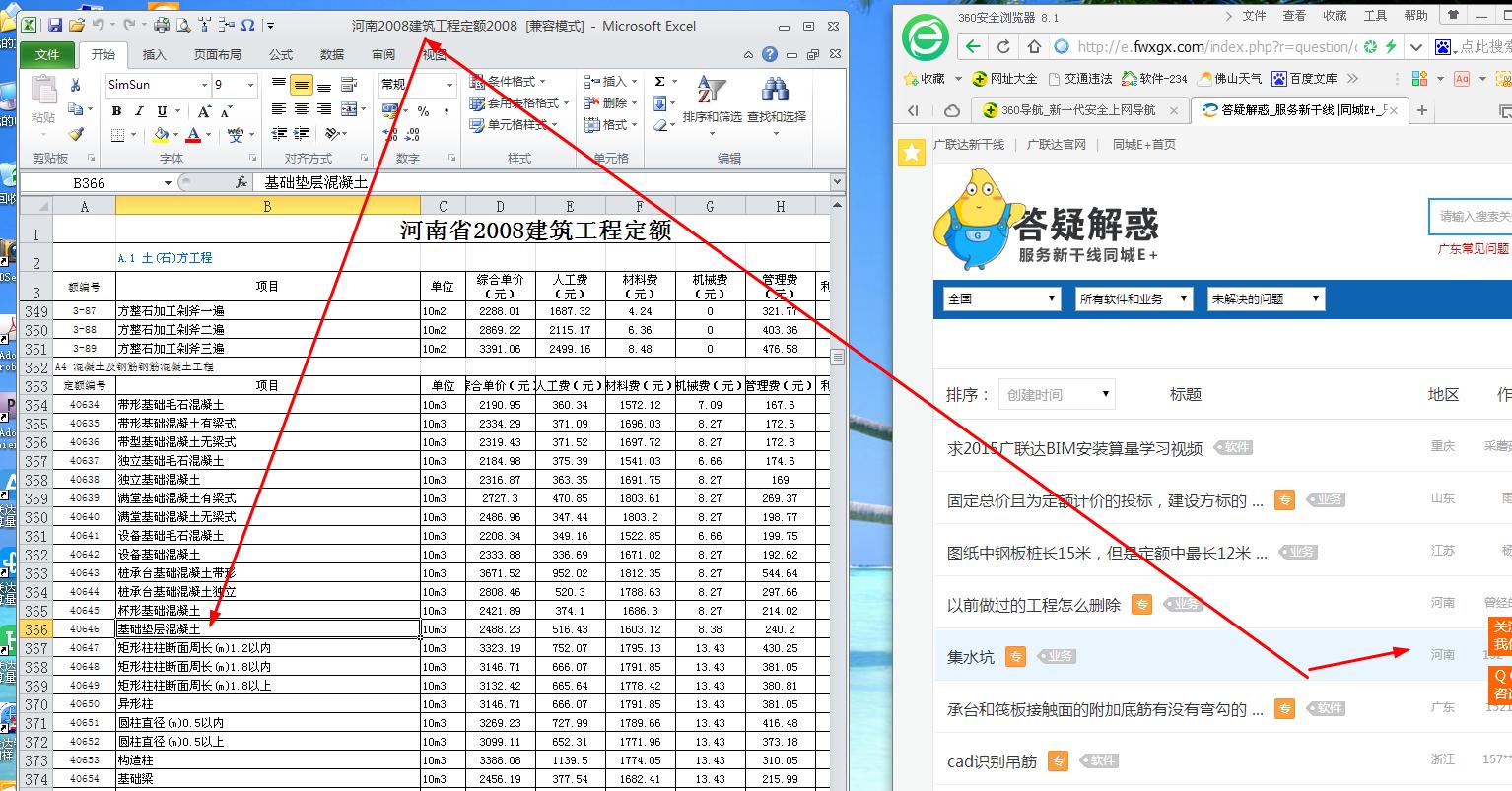Open 百度文库 bookmark
1512x791 pixels.
coord(1305,78)
